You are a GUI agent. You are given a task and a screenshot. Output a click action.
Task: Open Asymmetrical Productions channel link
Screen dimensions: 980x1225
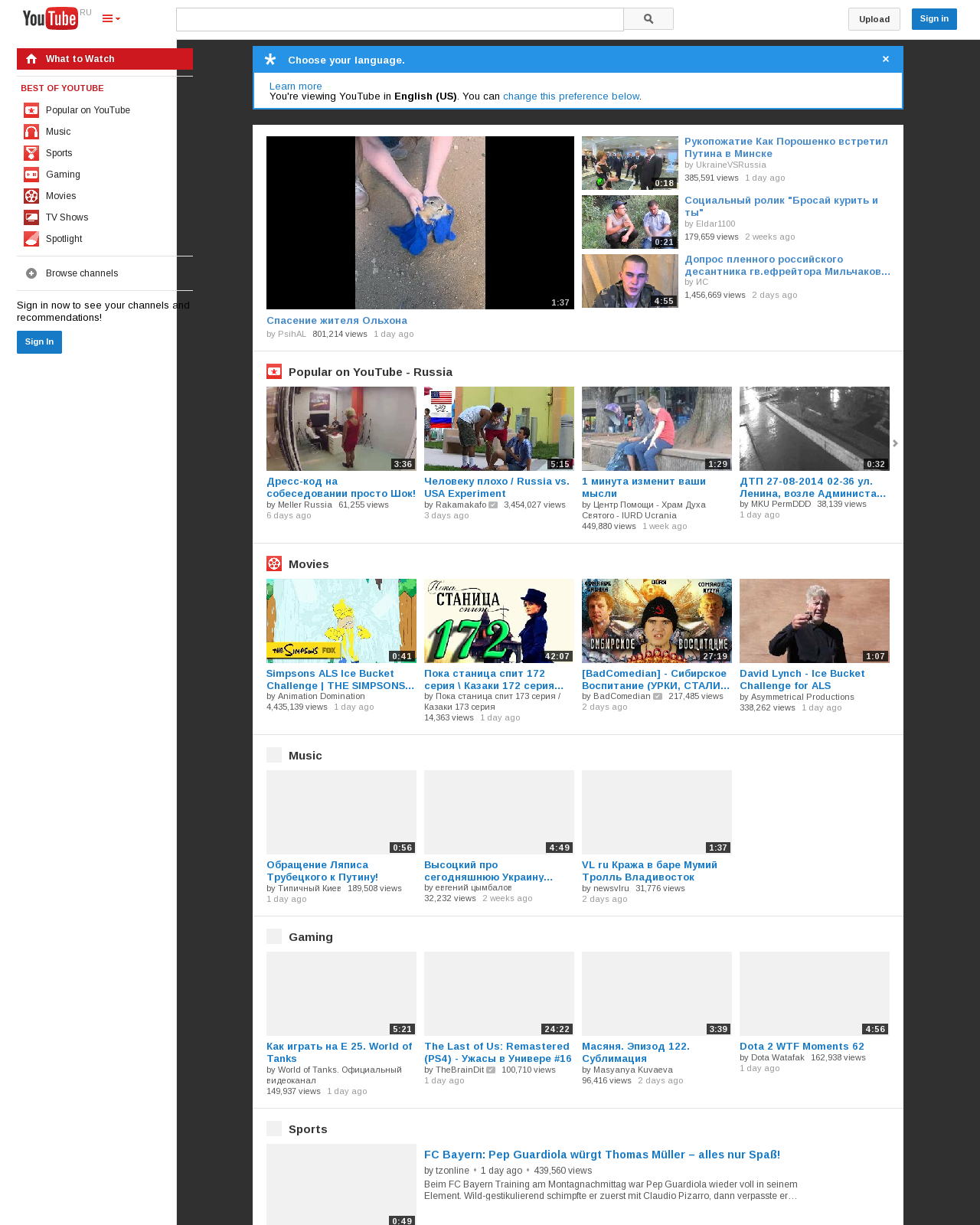(802, 697)
